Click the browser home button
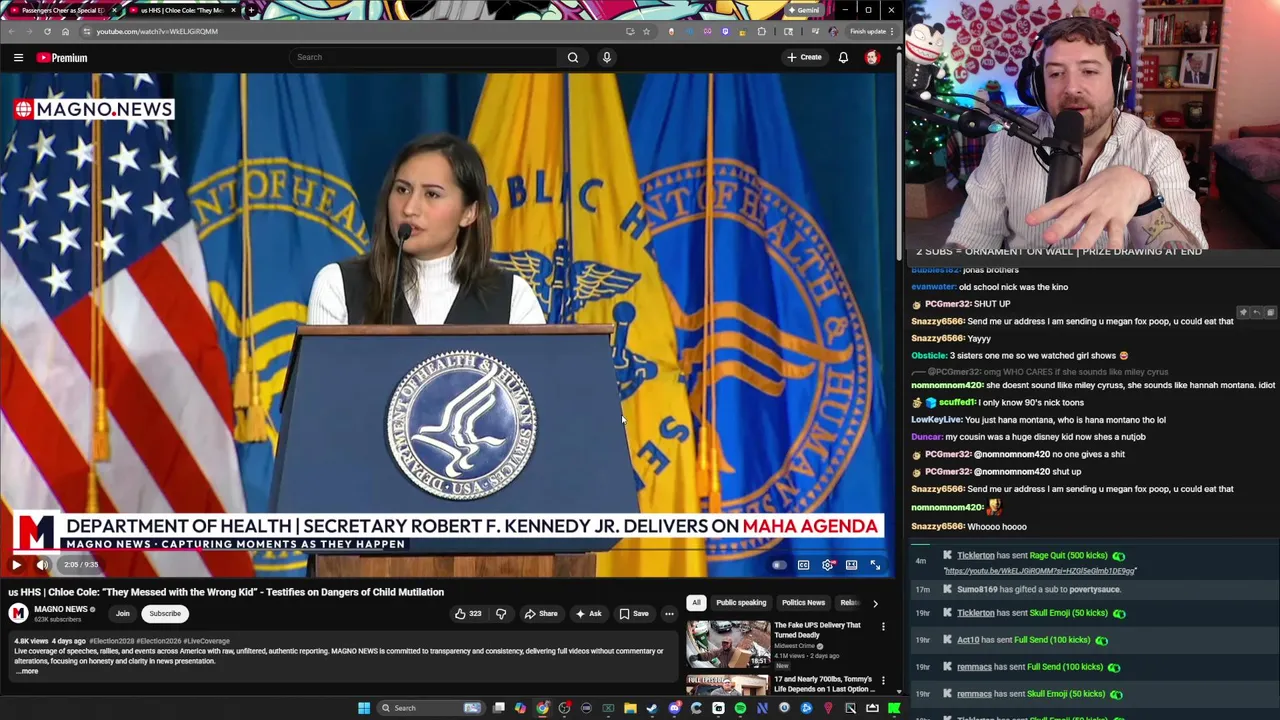Viewport: 1280px width, 720px height. (x=65, y=31)
